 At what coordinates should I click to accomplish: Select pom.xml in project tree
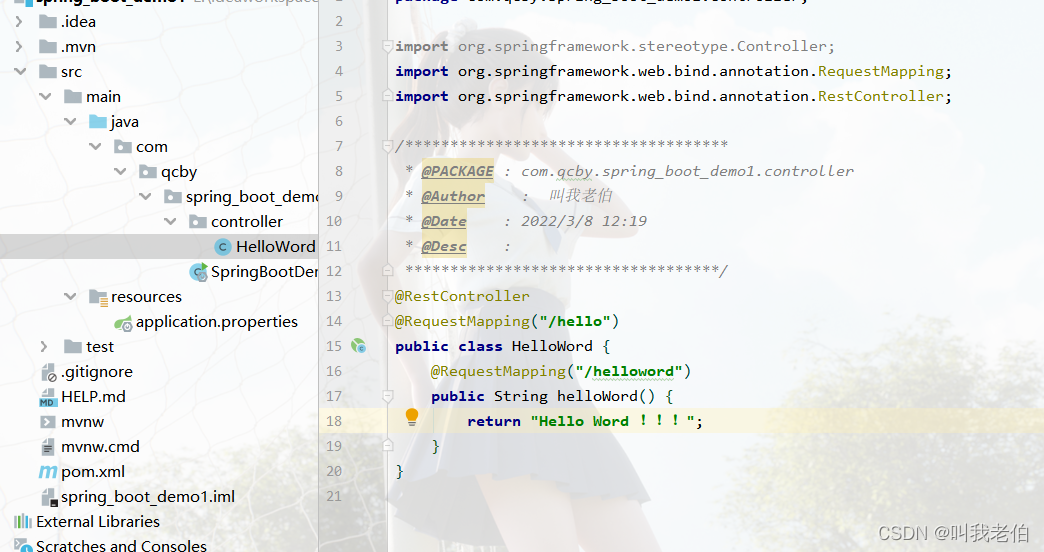93,471
